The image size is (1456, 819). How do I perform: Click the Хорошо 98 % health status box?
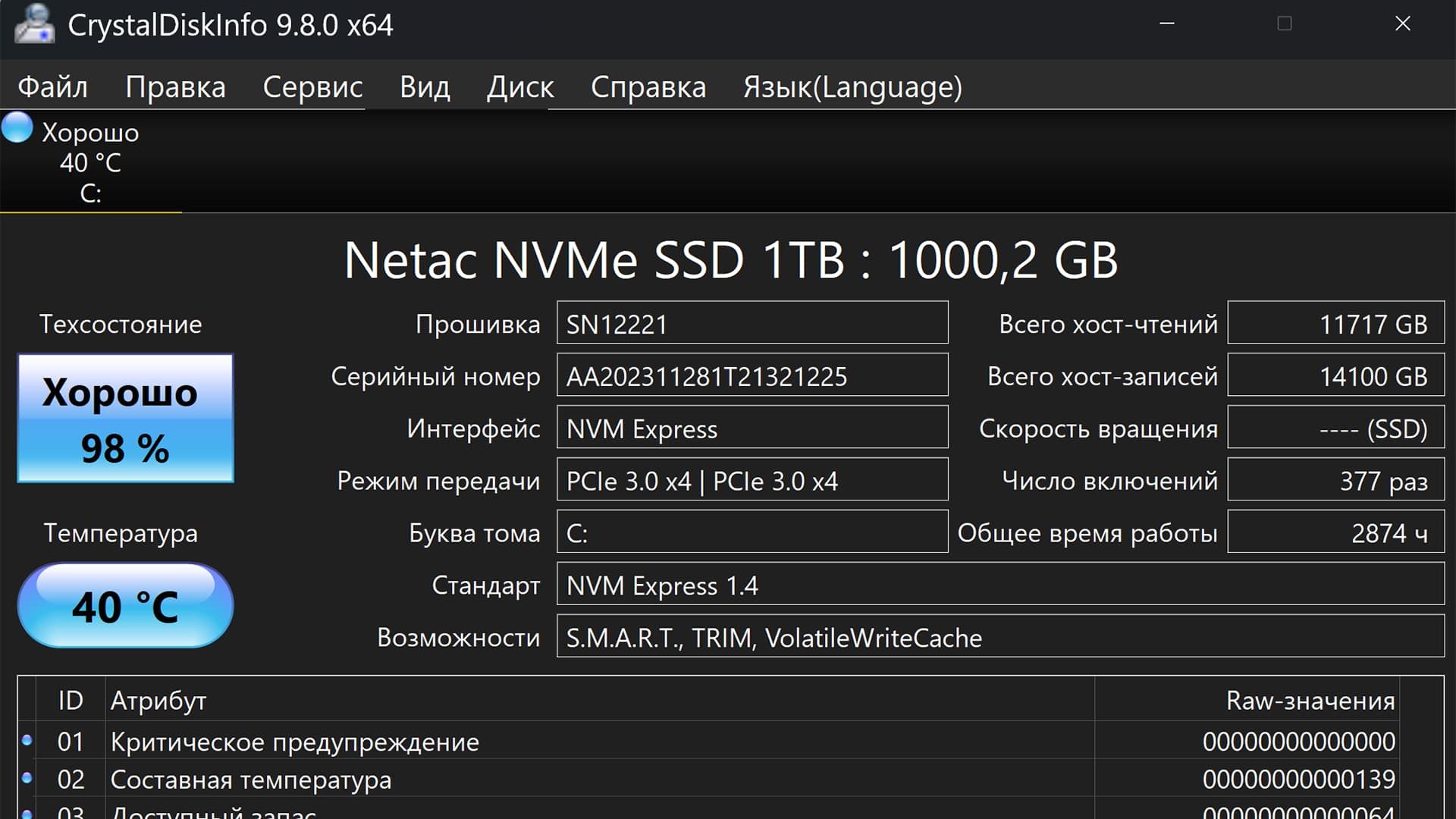tap(125, 418)
